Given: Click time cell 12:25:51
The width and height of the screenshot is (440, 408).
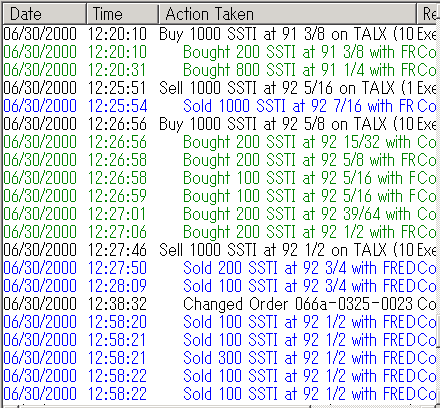Looking at the screenshot, I should (117, 88).
